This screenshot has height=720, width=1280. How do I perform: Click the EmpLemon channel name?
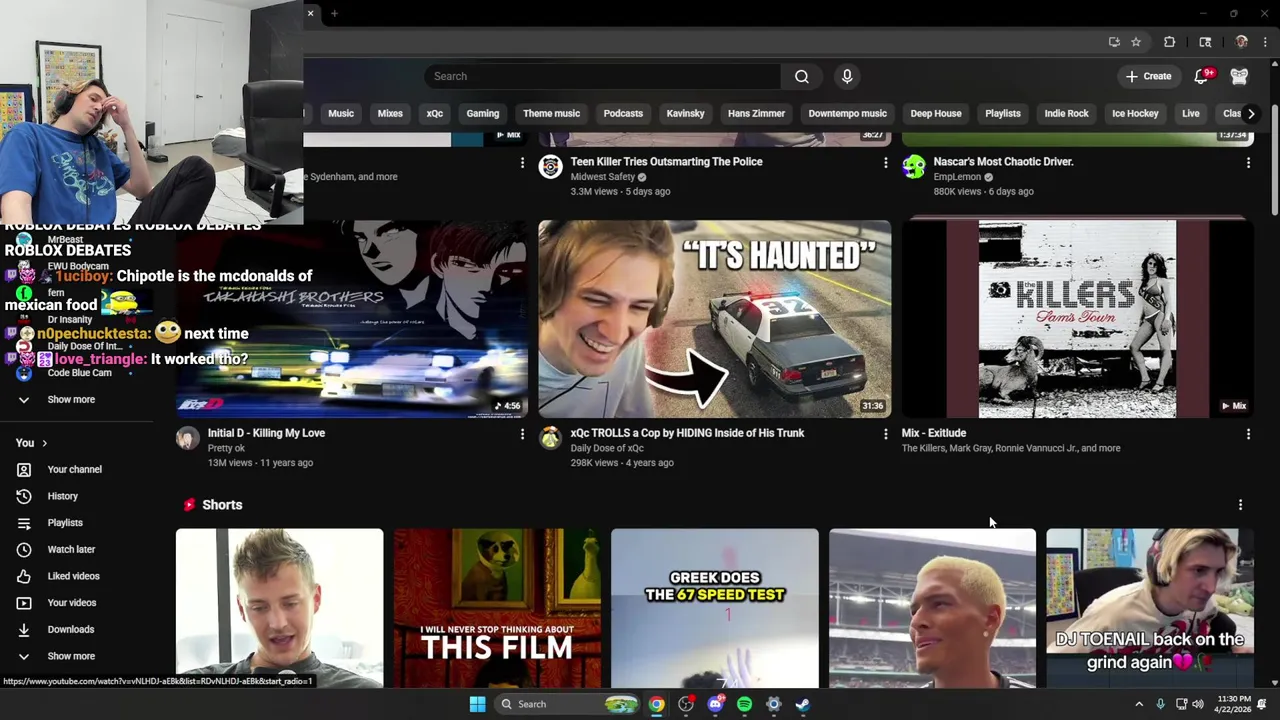click(956, 177)
